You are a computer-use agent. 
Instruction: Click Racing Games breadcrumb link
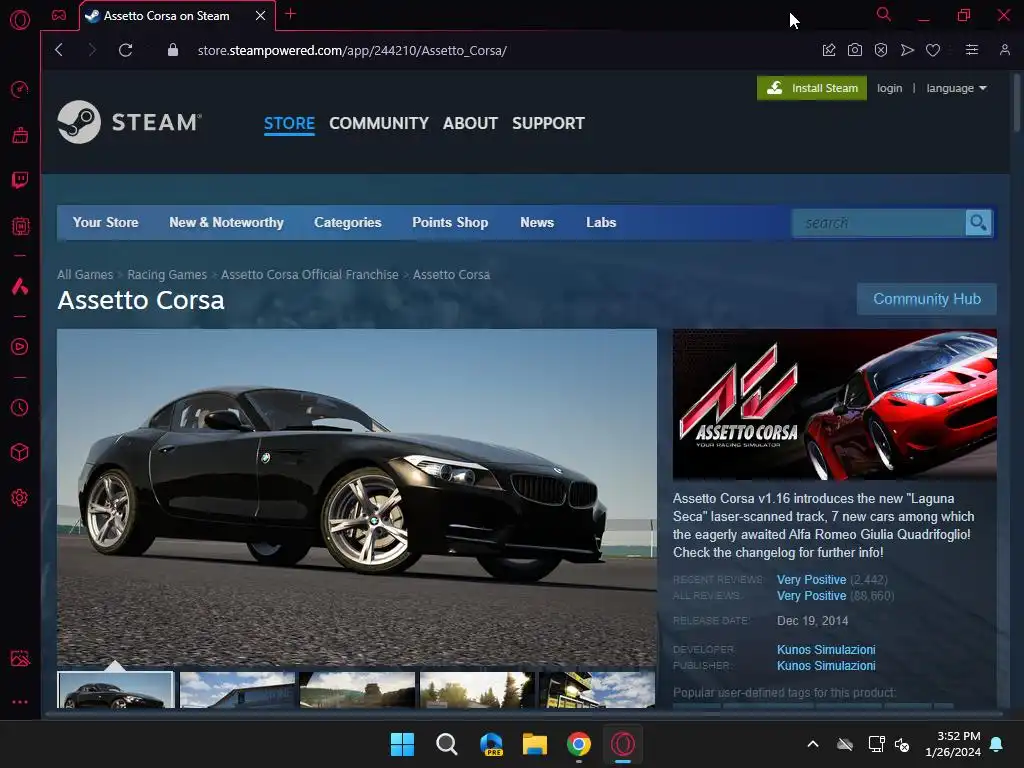pyautogui.click(x=167, y=275)
